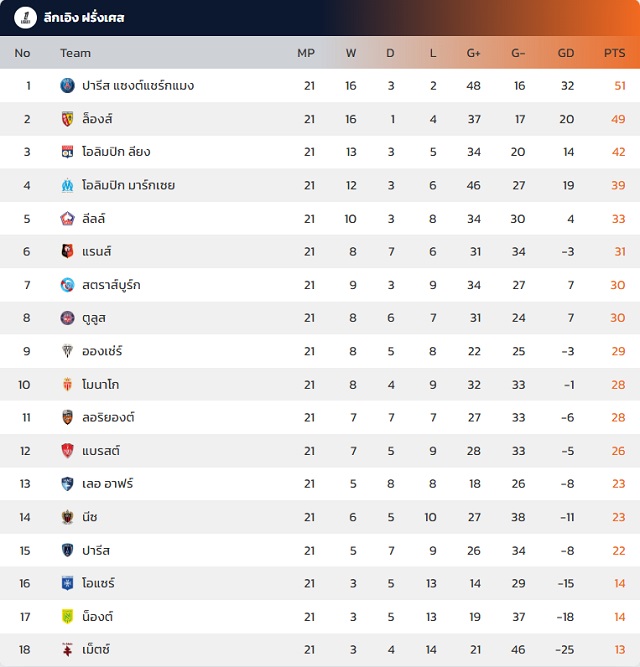Click the Monaco club crest

point(67,384)
